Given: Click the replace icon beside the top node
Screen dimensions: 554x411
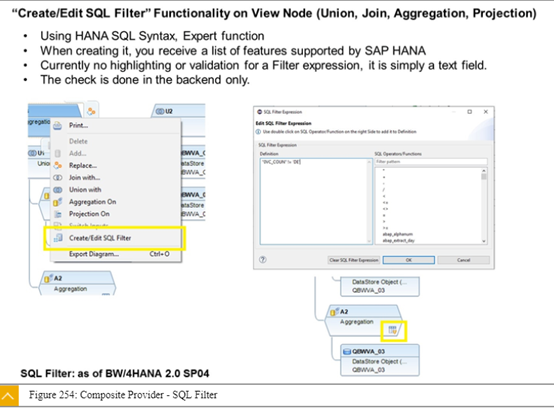Looking at the screenshot, I should coord(91,111).
